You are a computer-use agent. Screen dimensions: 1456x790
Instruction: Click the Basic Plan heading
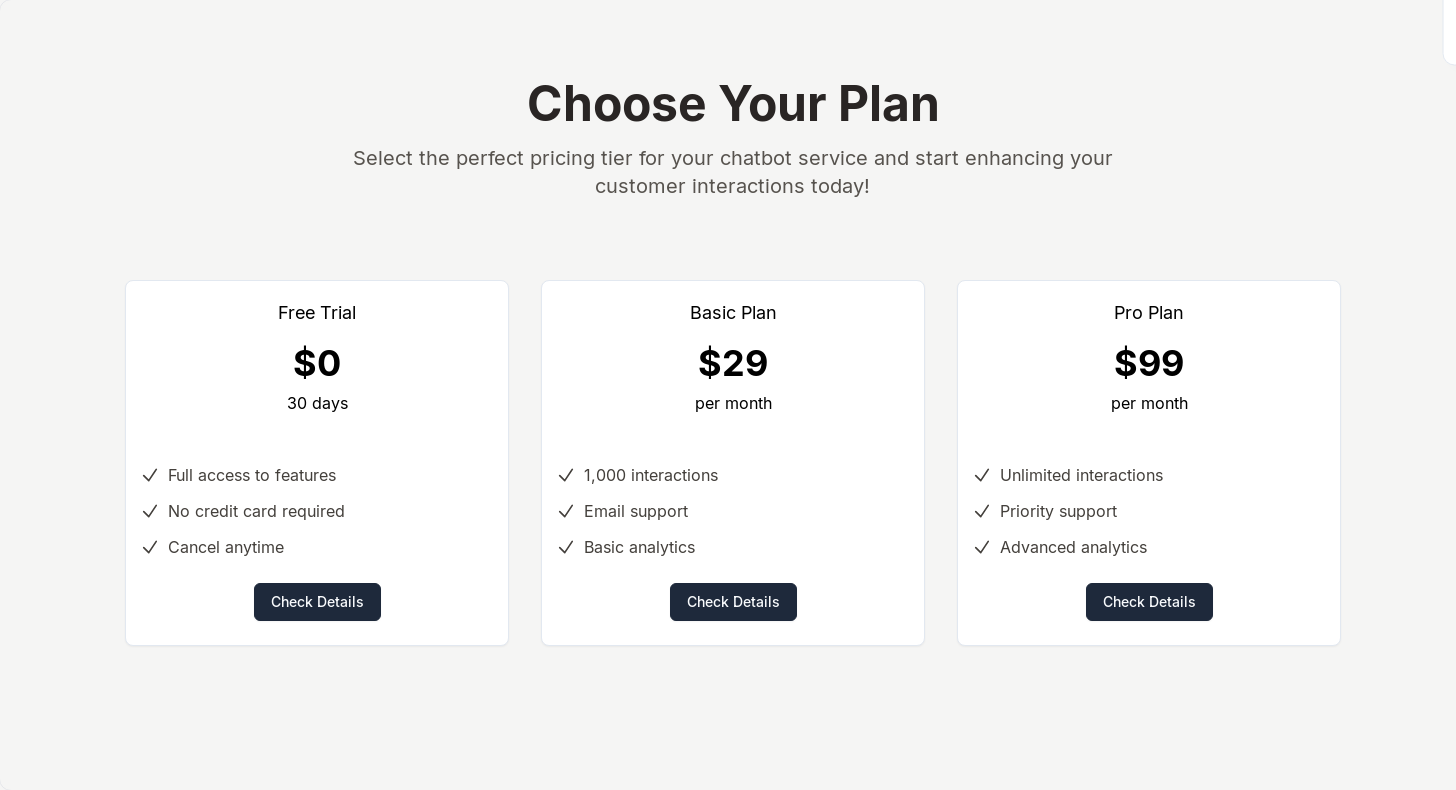[733, 313]
